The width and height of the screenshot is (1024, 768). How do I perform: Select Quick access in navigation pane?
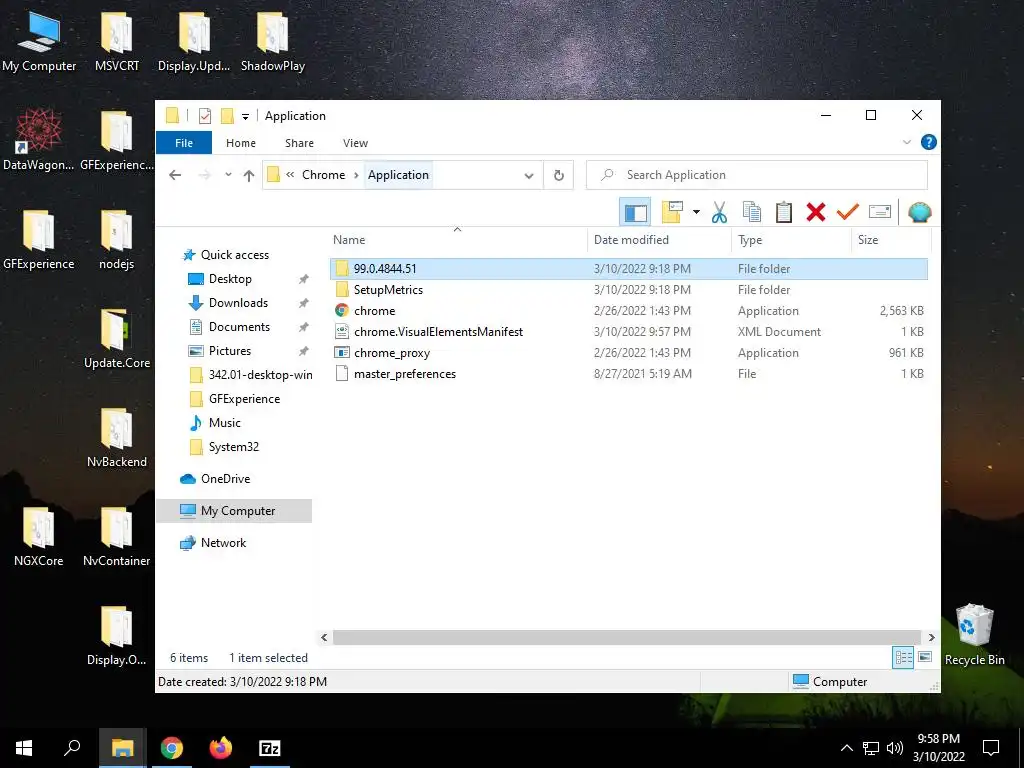[x=234, y=255]
